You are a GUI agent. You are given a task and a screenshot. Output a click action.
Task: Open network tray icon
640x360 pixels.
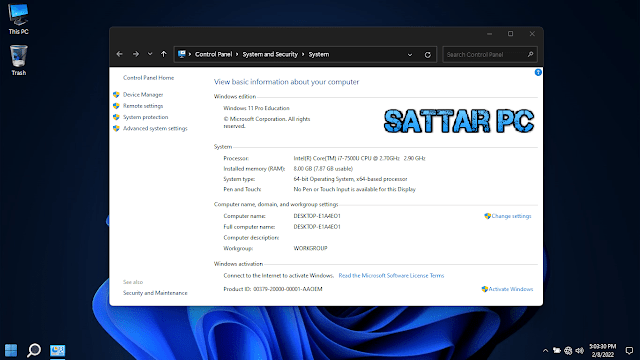568,350
